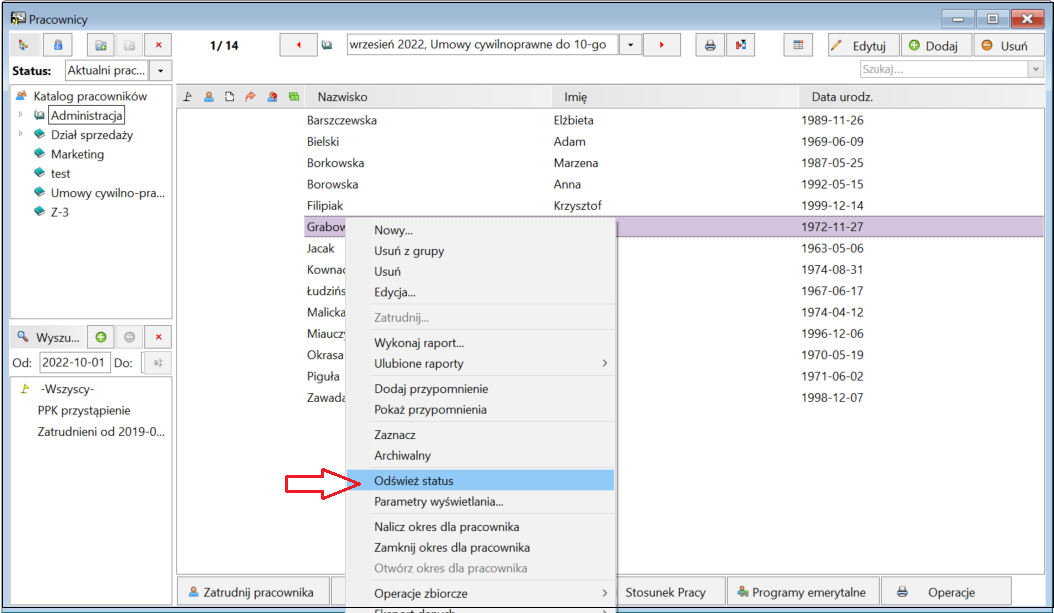Click the greyed folder icon button in top toolbar
1054x613 pixels.
130,45
